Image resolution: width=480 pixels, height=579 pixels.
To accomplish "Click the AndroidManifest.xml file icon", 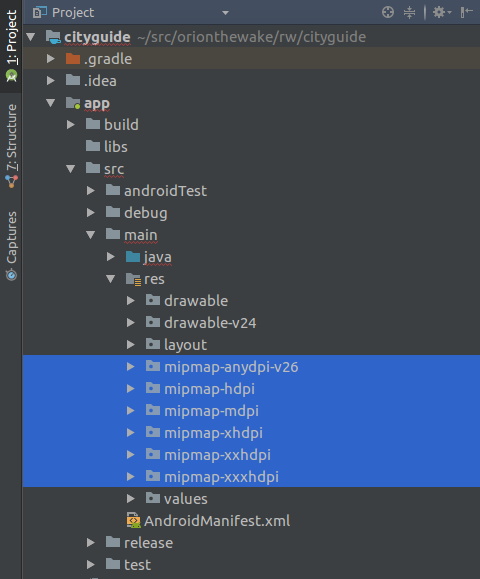I will pos(133,521).
